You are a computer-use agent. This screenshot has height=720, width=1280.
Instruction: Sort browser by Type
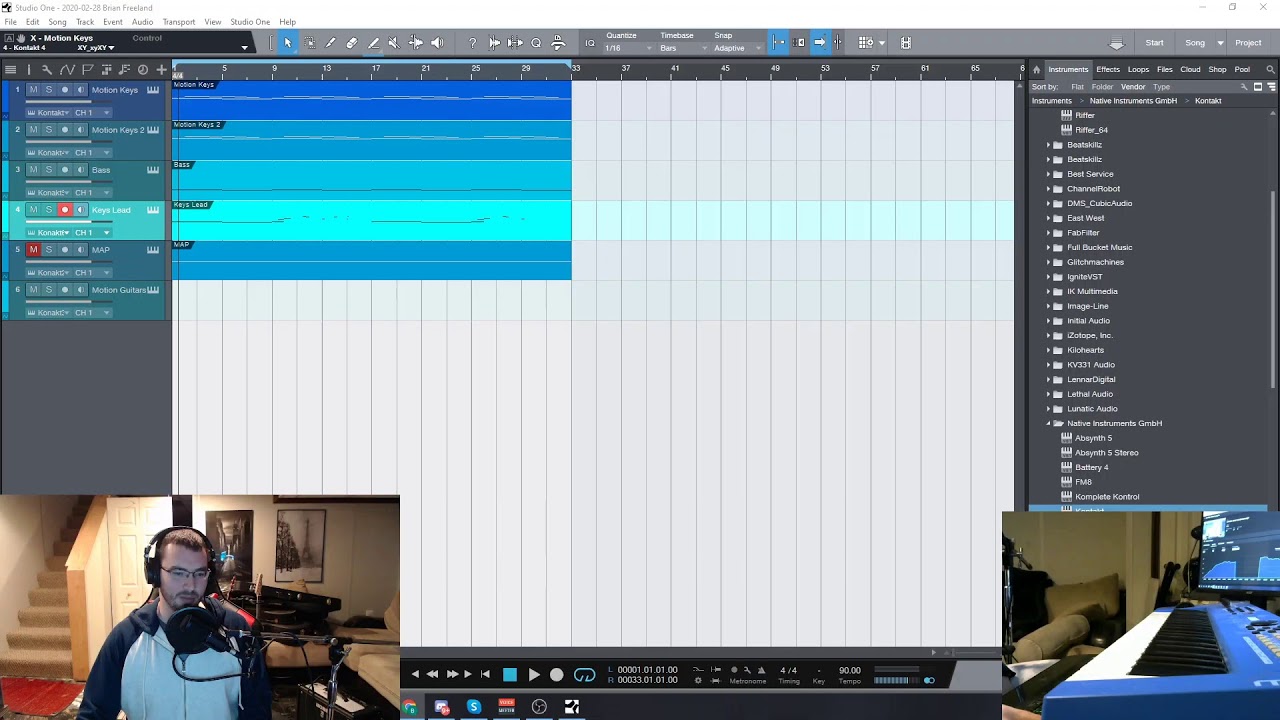(1161, 87)
